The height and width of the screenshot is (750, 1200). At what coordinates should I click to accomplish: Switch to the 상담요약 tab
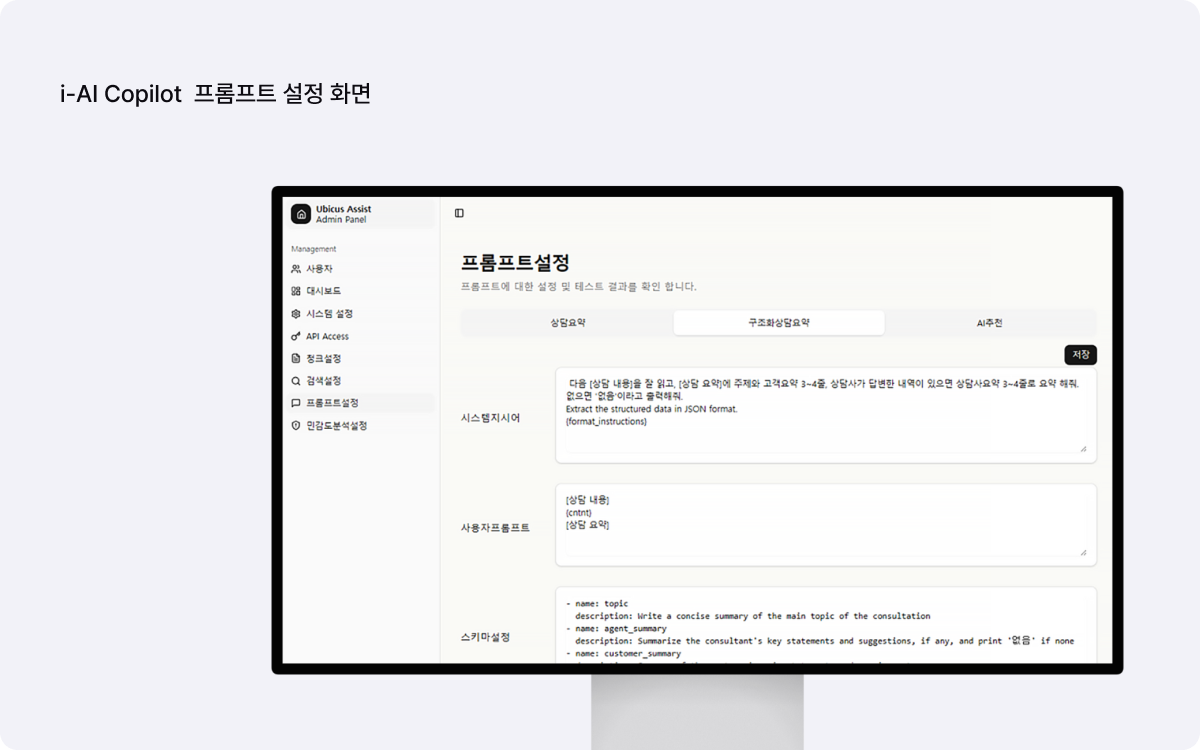(x=567, y=323)
